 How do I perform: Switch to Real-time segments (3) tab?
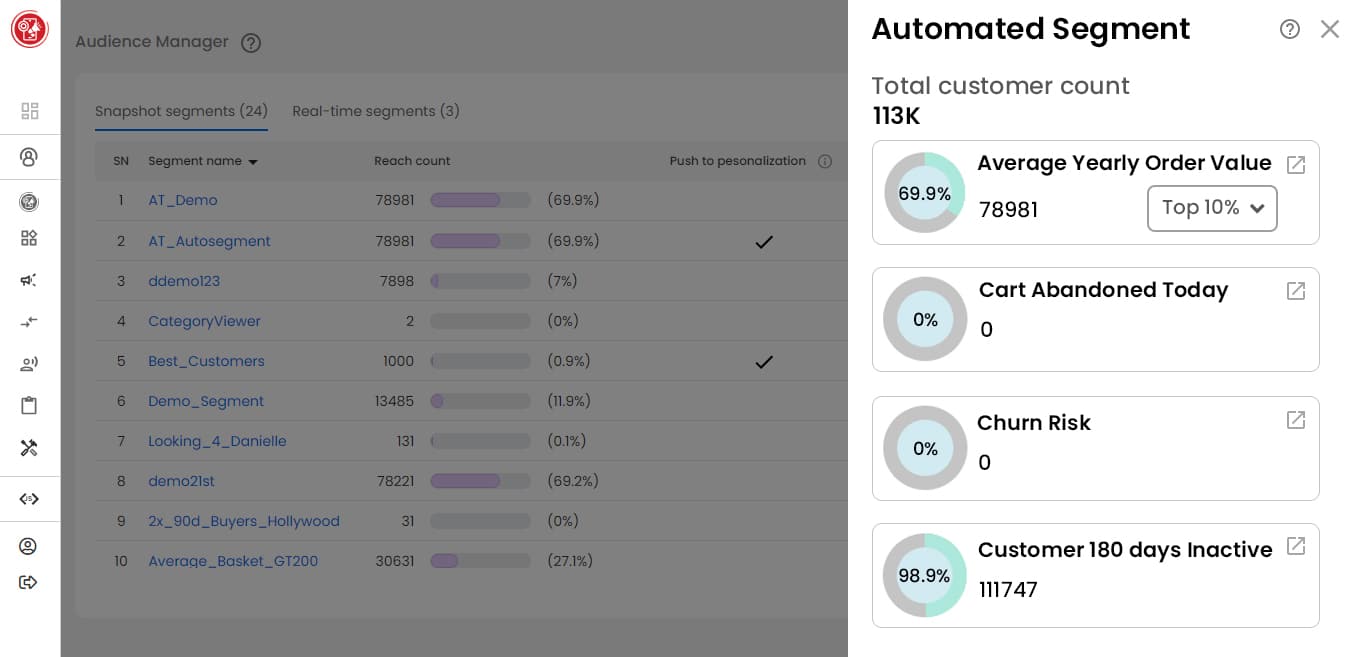[x=376, y=111]
